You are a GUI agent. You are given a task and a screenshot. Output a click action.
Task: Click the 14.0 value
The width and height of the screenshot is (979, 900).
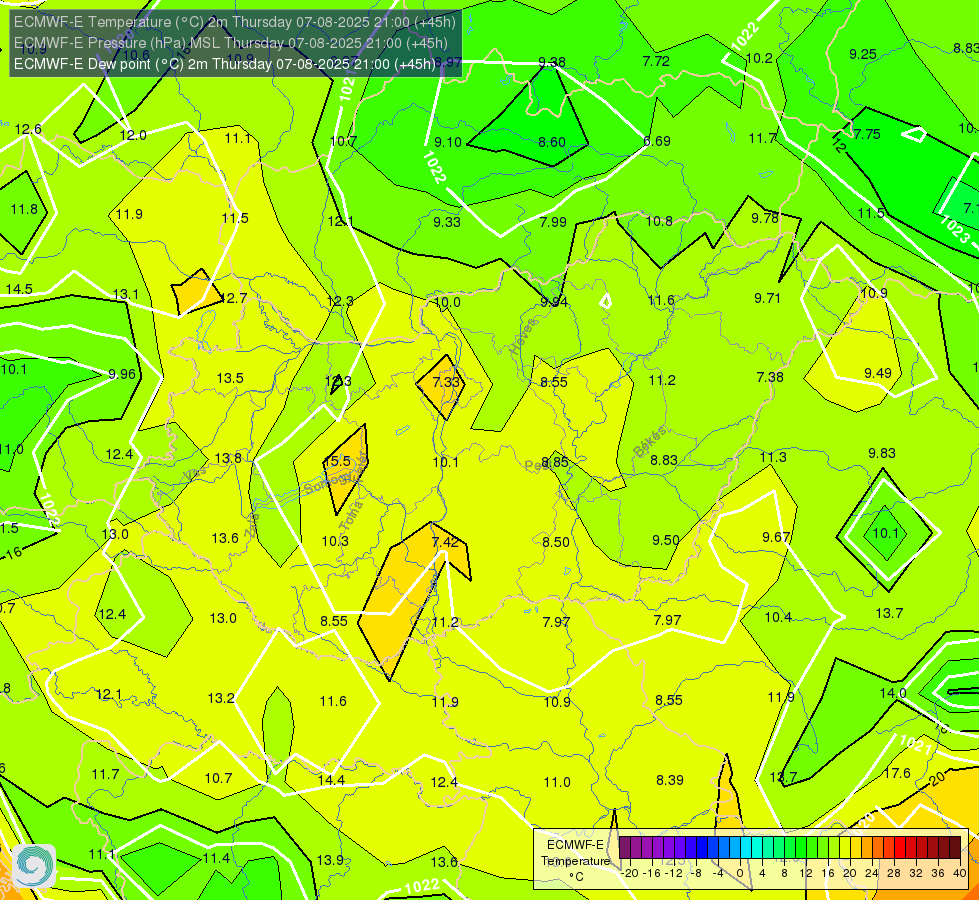893,693
